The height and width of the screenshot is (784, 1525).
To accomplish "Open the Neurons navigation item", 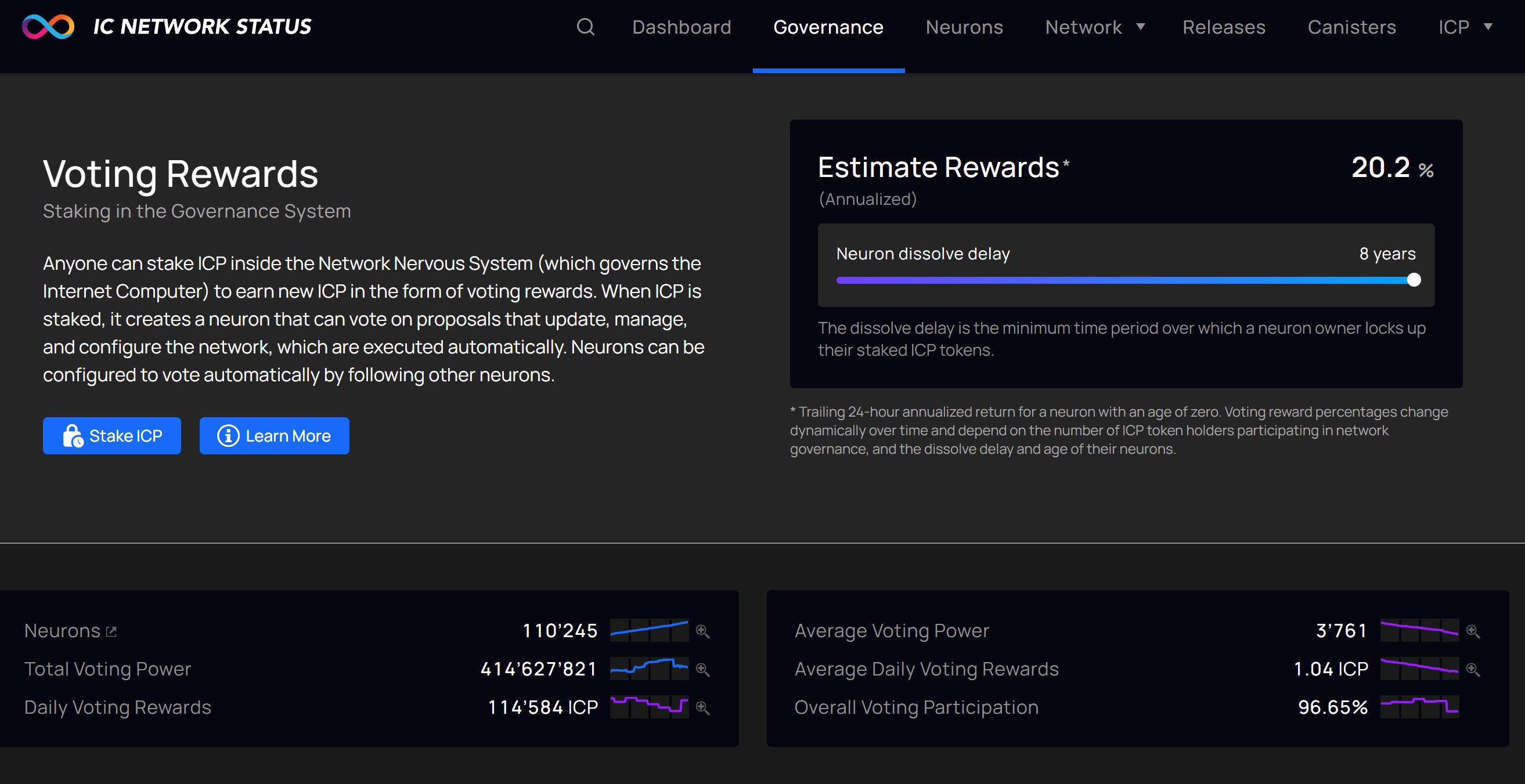I will tap(964, 27).
